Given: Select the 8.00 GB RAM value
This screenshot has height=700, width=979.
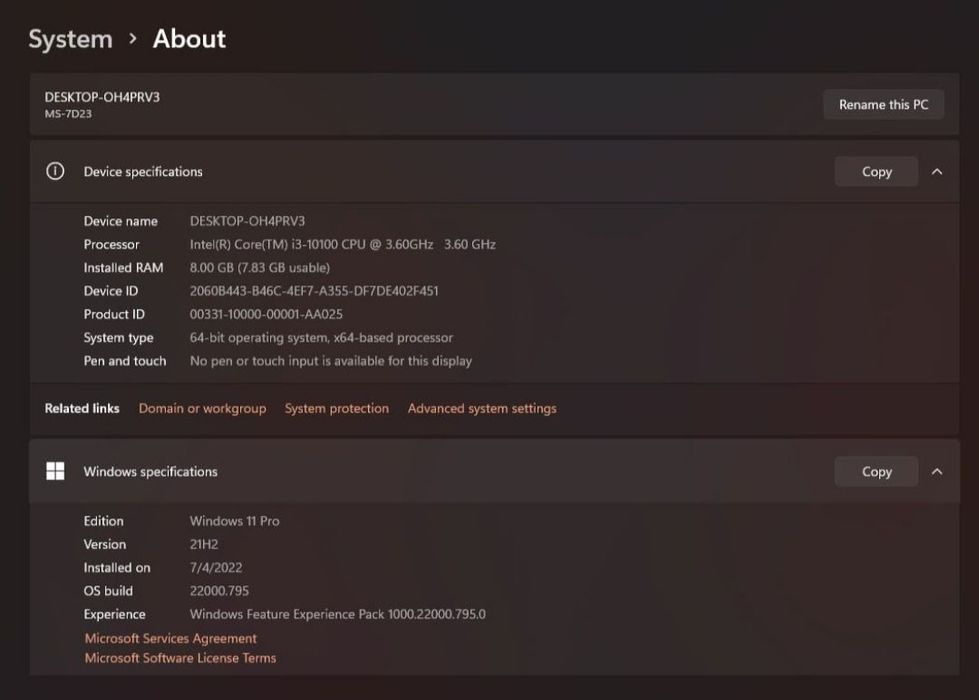Looking at the screenshot, I should click(260, 267).
